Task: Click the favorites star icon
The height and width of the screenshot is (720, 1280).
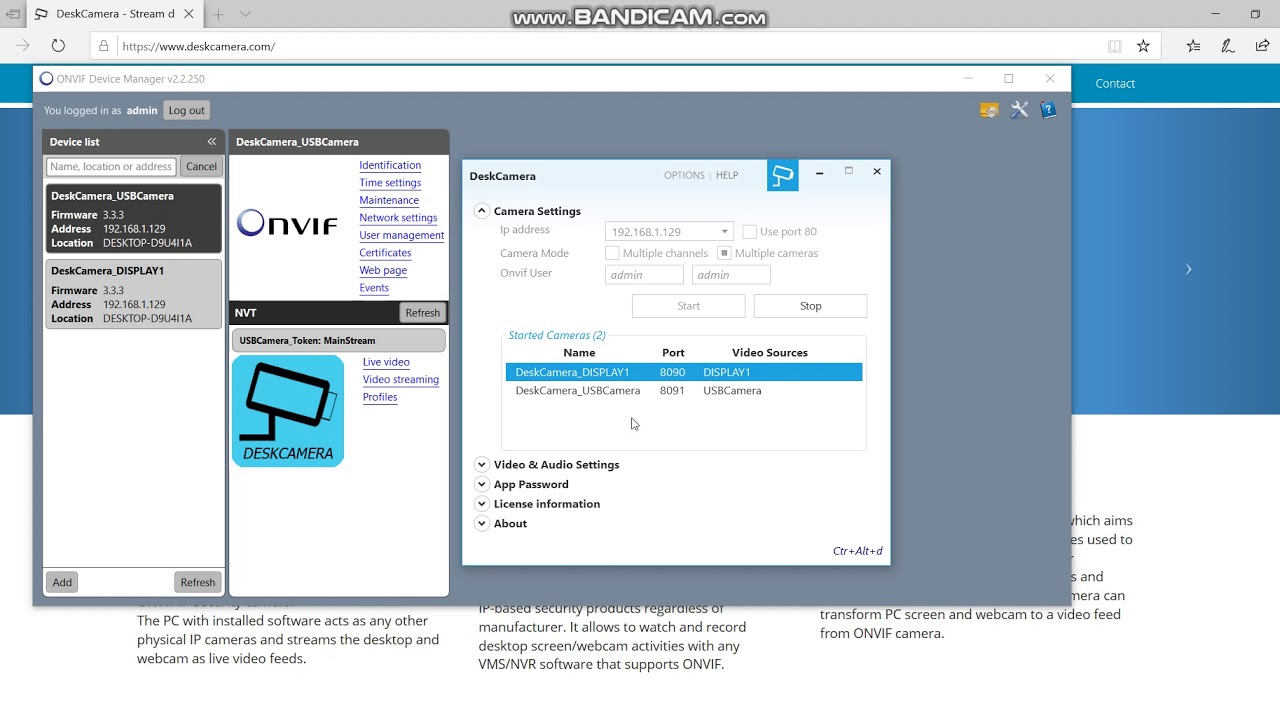Action: (x=1143, y=46)
